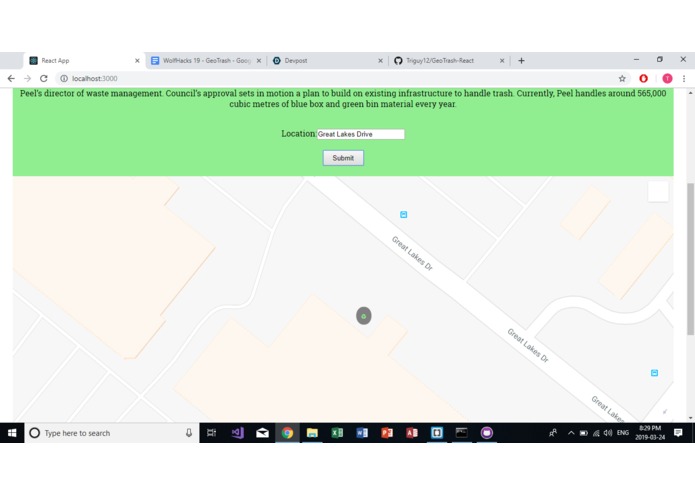Open the Chrome profile avatar
This screenshot has width=695, height=494.
click(x=667, y=78)
